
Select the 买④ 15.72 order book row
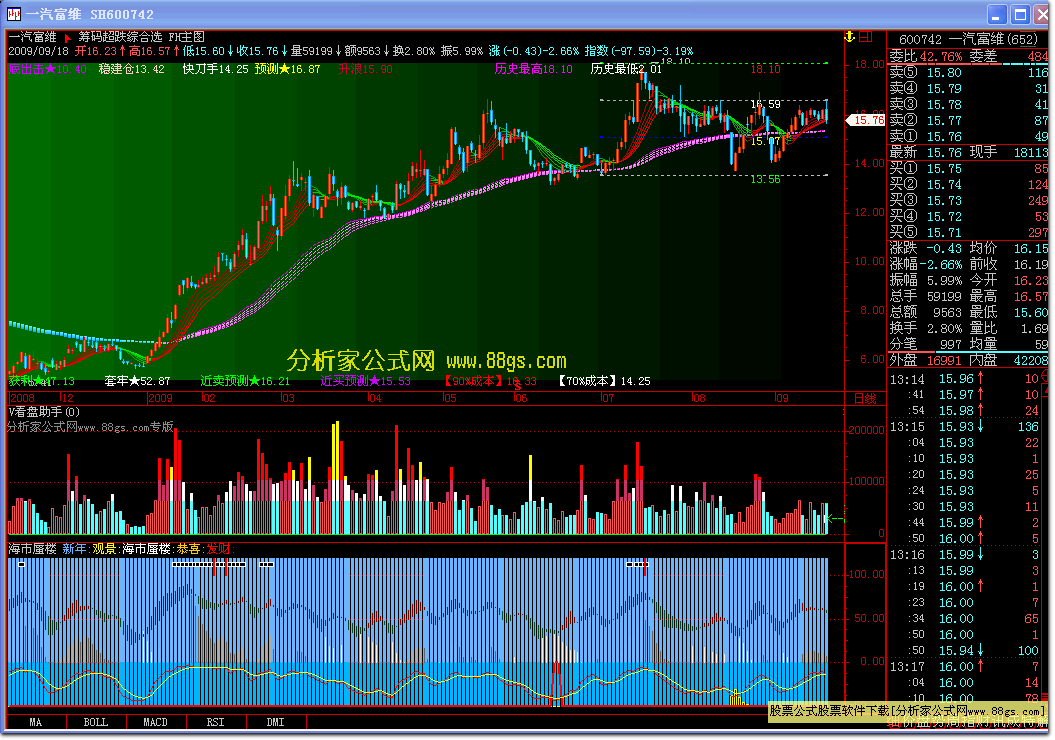[968, 217]
